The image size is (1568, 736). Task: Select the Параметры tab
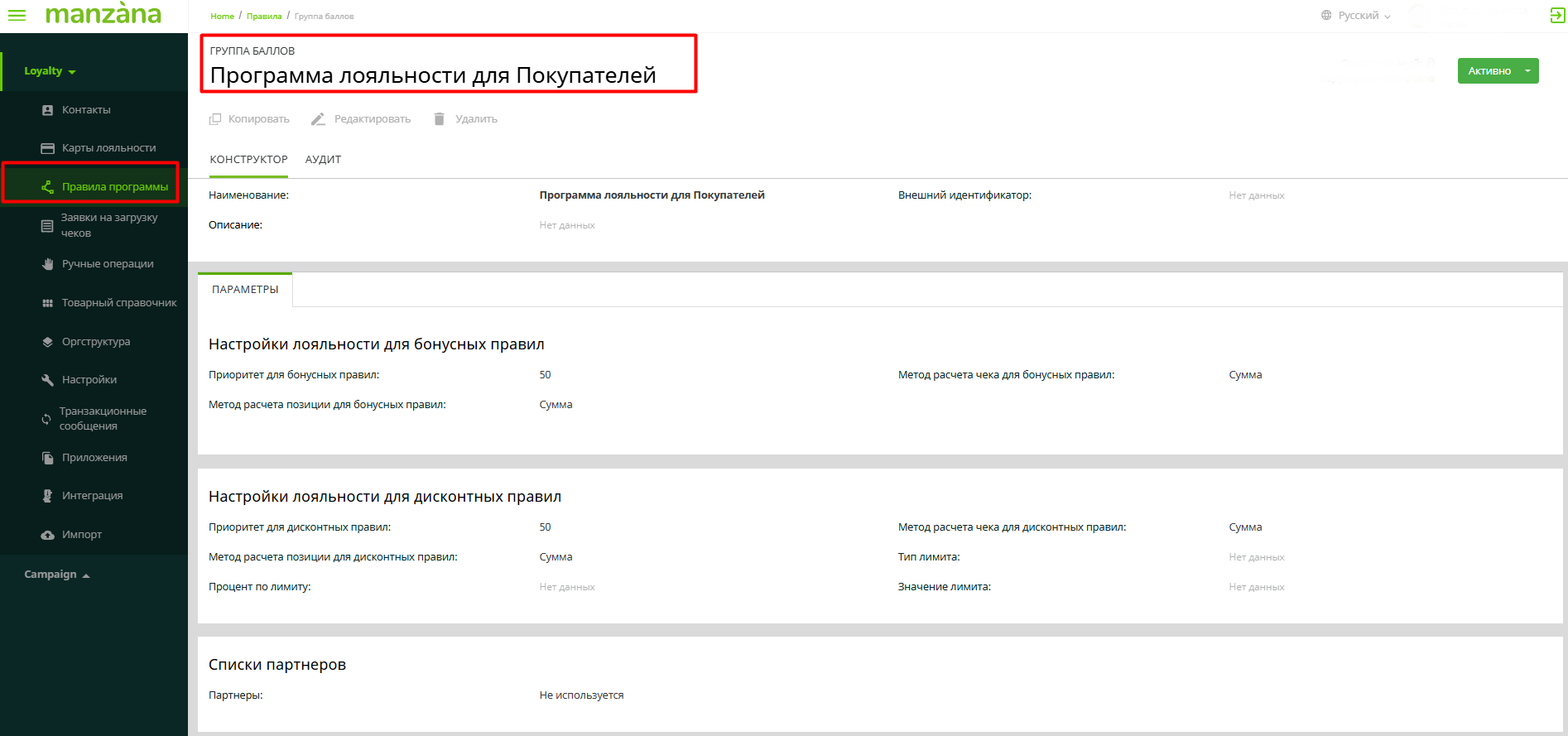(x=245, y=290)
